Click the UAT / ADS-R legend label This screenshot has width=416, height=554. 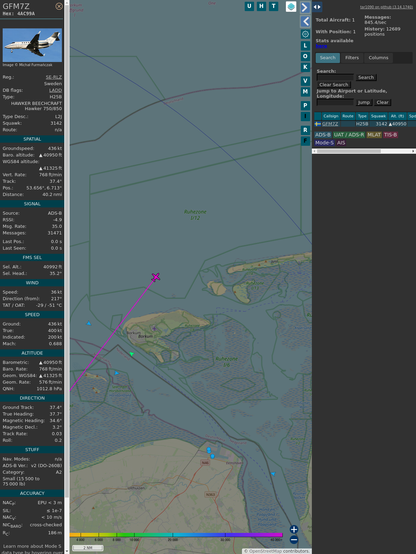(x=349, y=135)
